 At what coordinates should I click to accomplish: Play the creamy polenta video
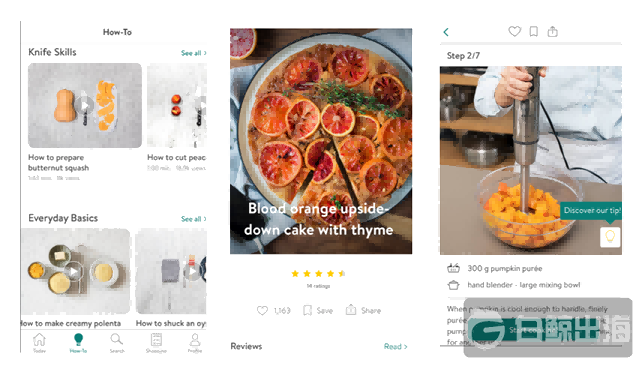click(74, 272)
